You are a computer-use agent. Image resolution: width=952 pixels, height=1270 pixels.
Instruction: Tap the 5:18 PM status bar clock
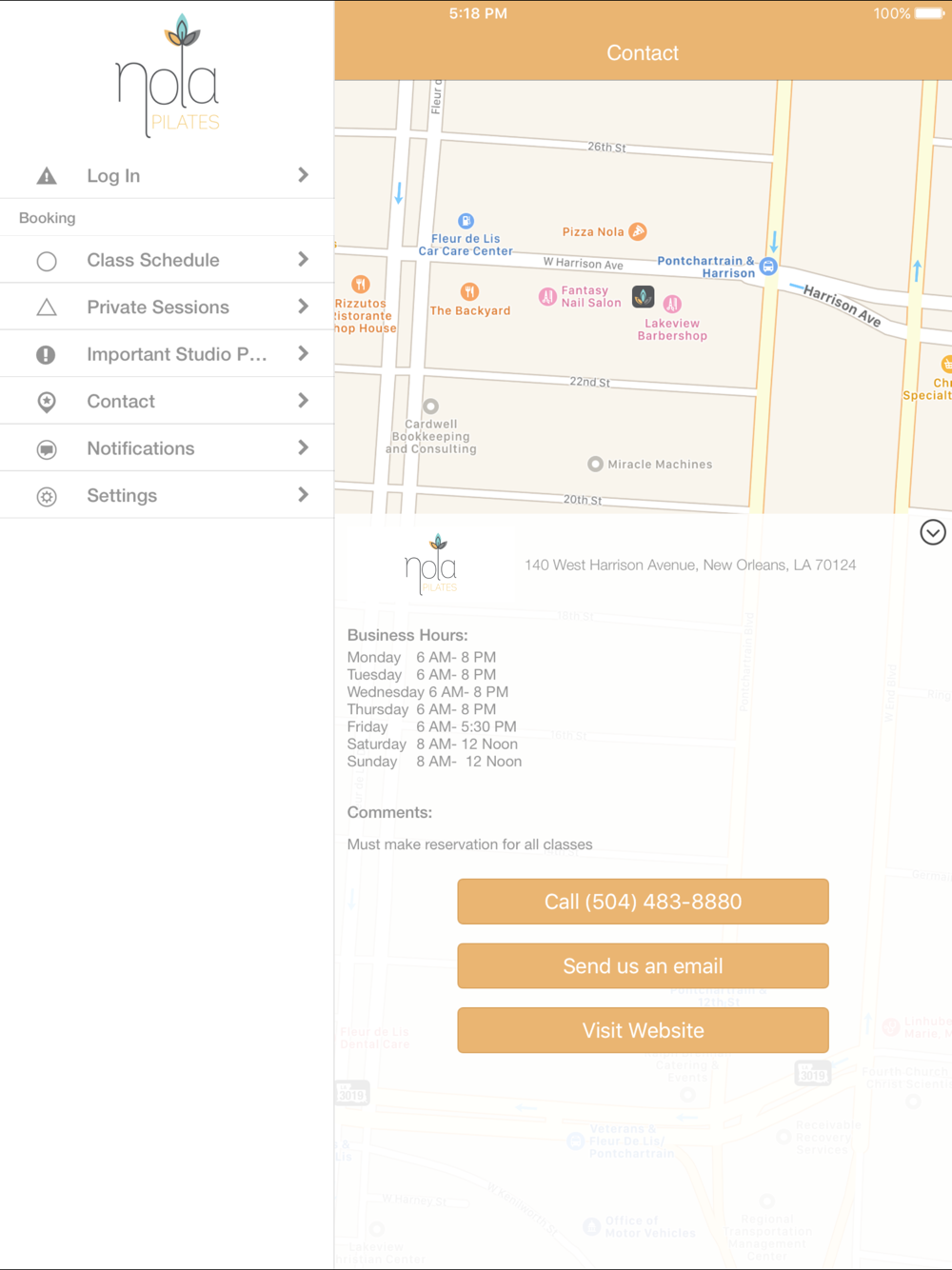[478, 13]
